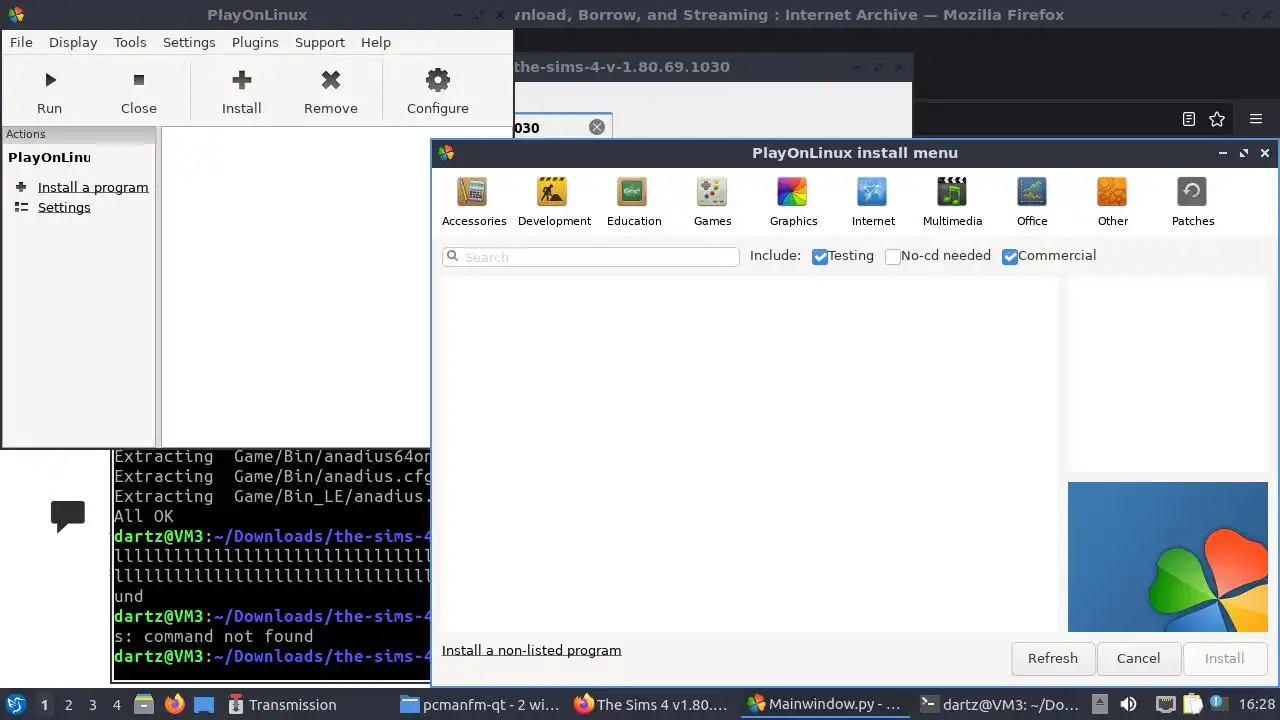Click Install a non-listed program link
This screenshot has width=1280, height=720.
point(532,650)
